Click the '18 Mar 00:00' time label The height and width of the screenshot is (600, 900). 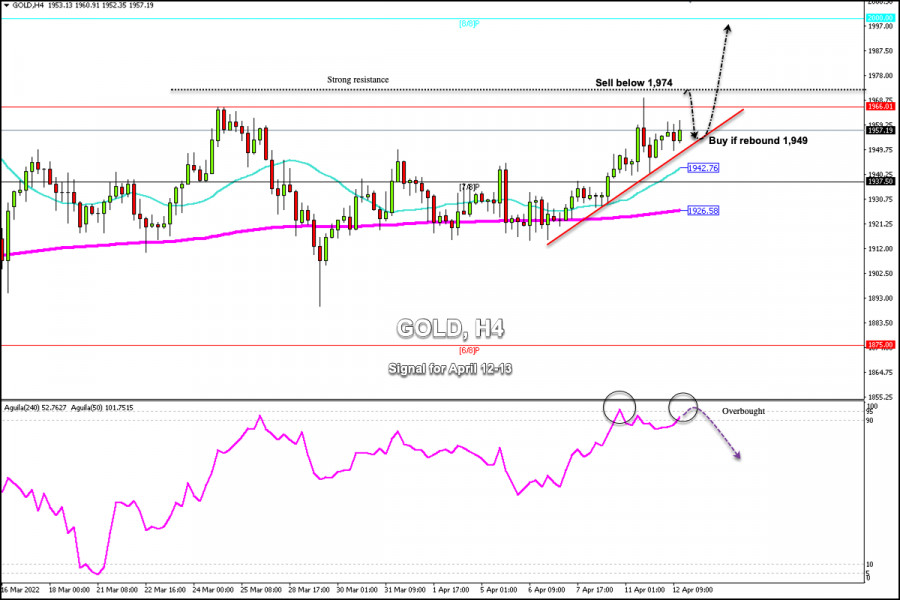click(x=69, y=590)
